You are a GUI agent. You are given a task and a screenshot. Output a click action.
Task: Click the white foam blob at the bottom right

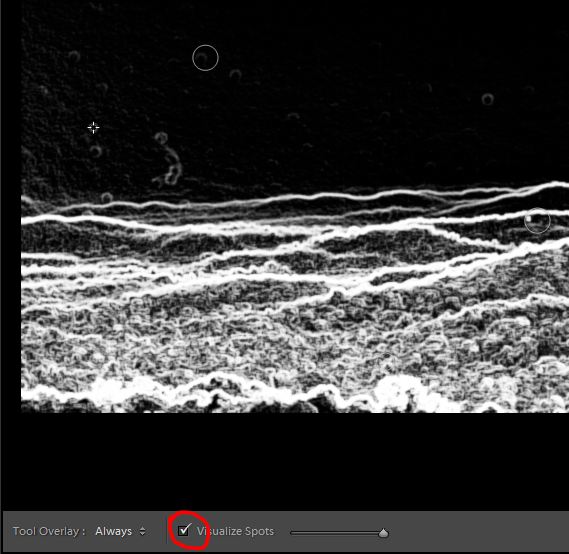[x=396, y=390]
